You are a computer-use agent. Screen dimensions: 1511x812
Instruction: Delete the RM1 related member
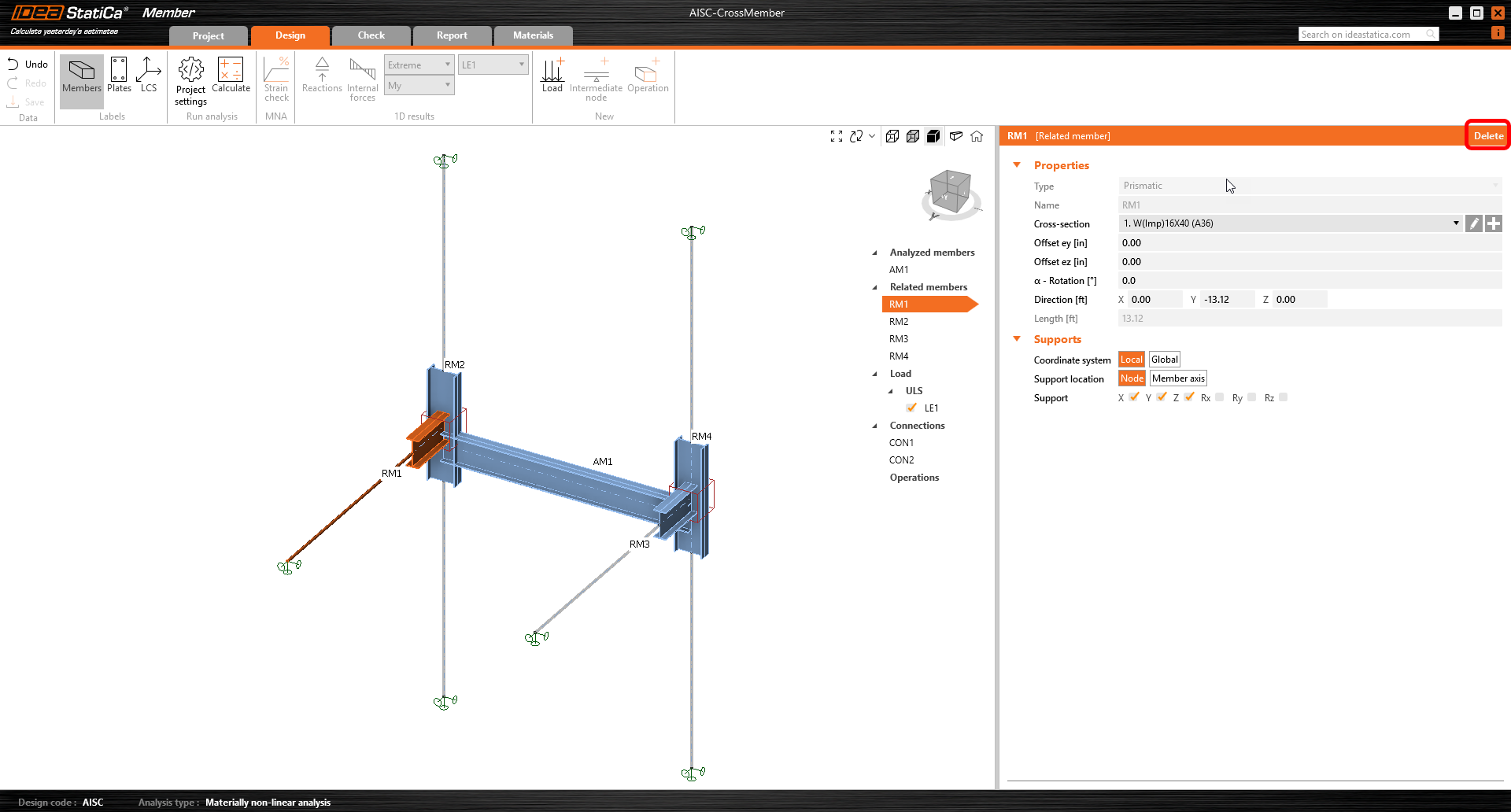[1487, 135]
